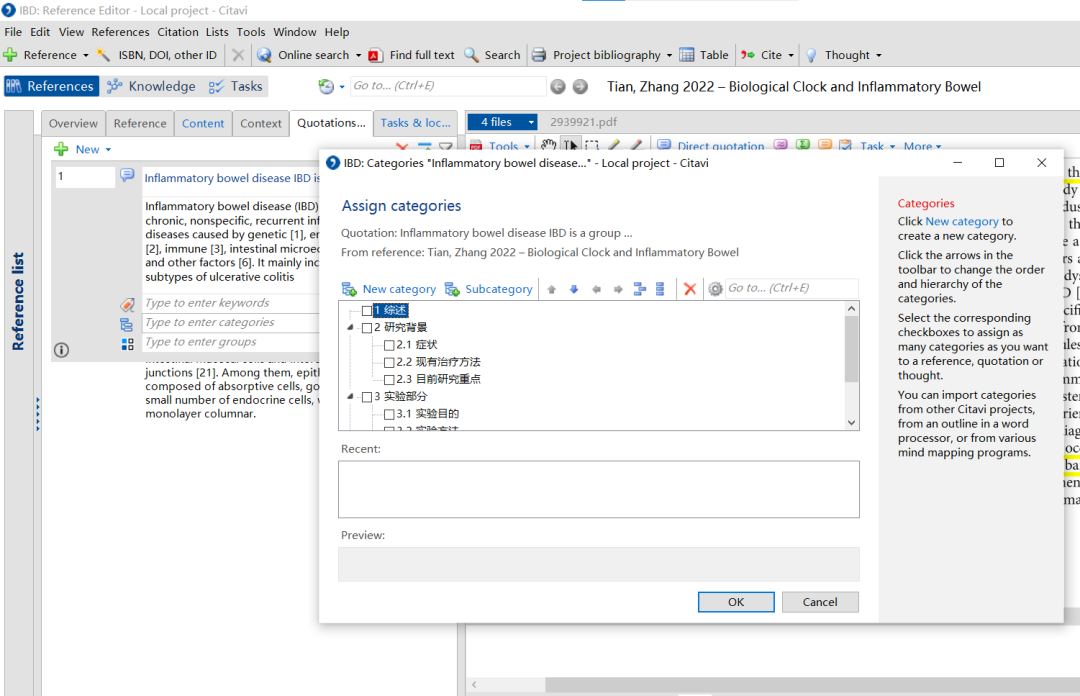Click the green summary icon

(802, 145)
